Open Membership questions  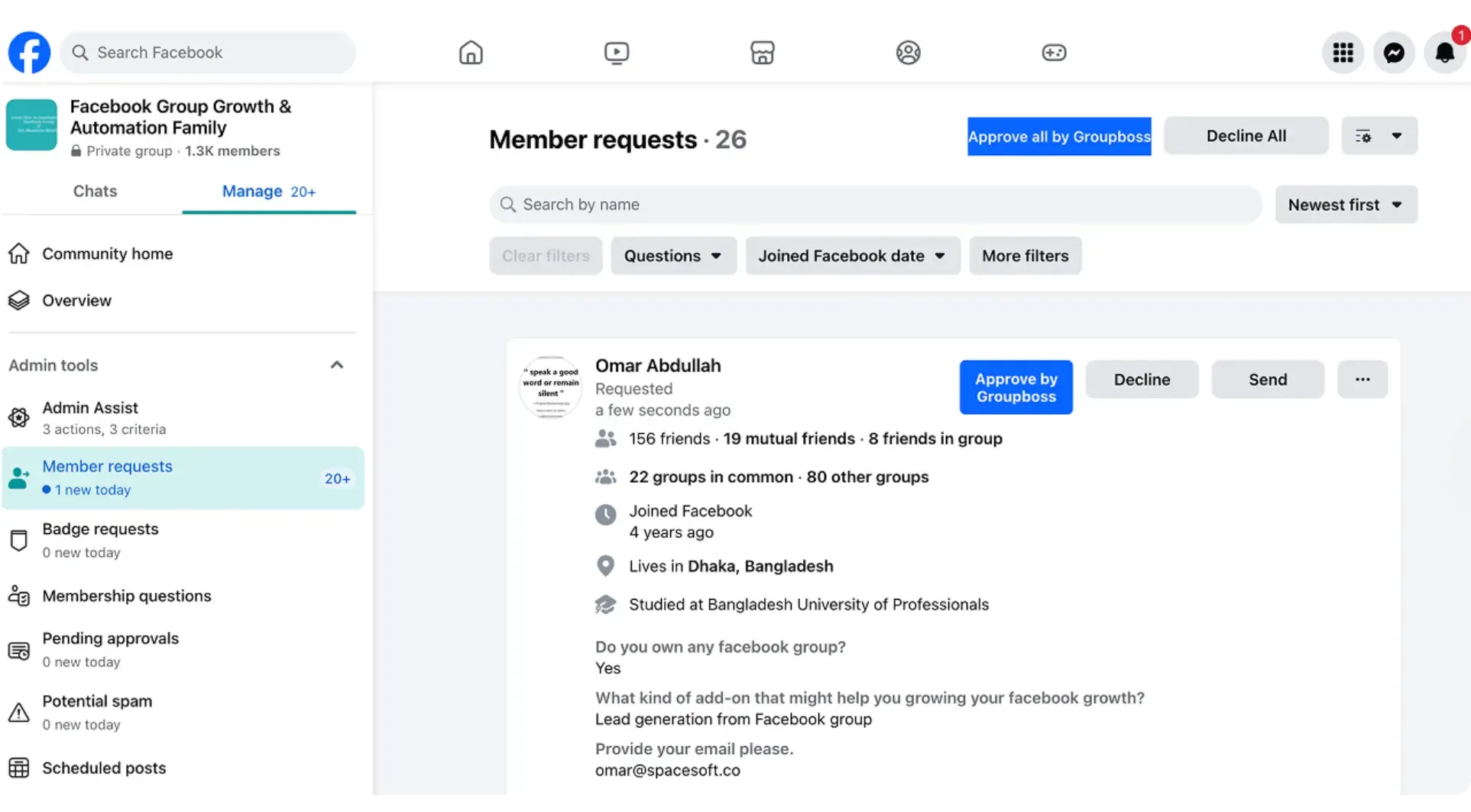182,596
